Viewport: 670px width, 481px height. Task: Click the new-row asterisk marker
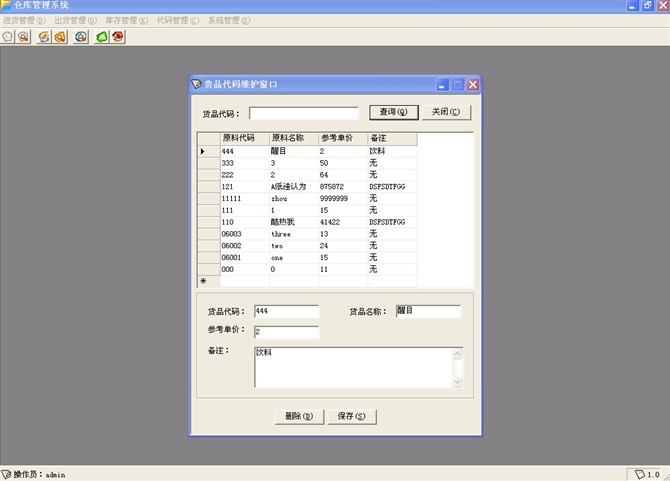tap(209, 281)
